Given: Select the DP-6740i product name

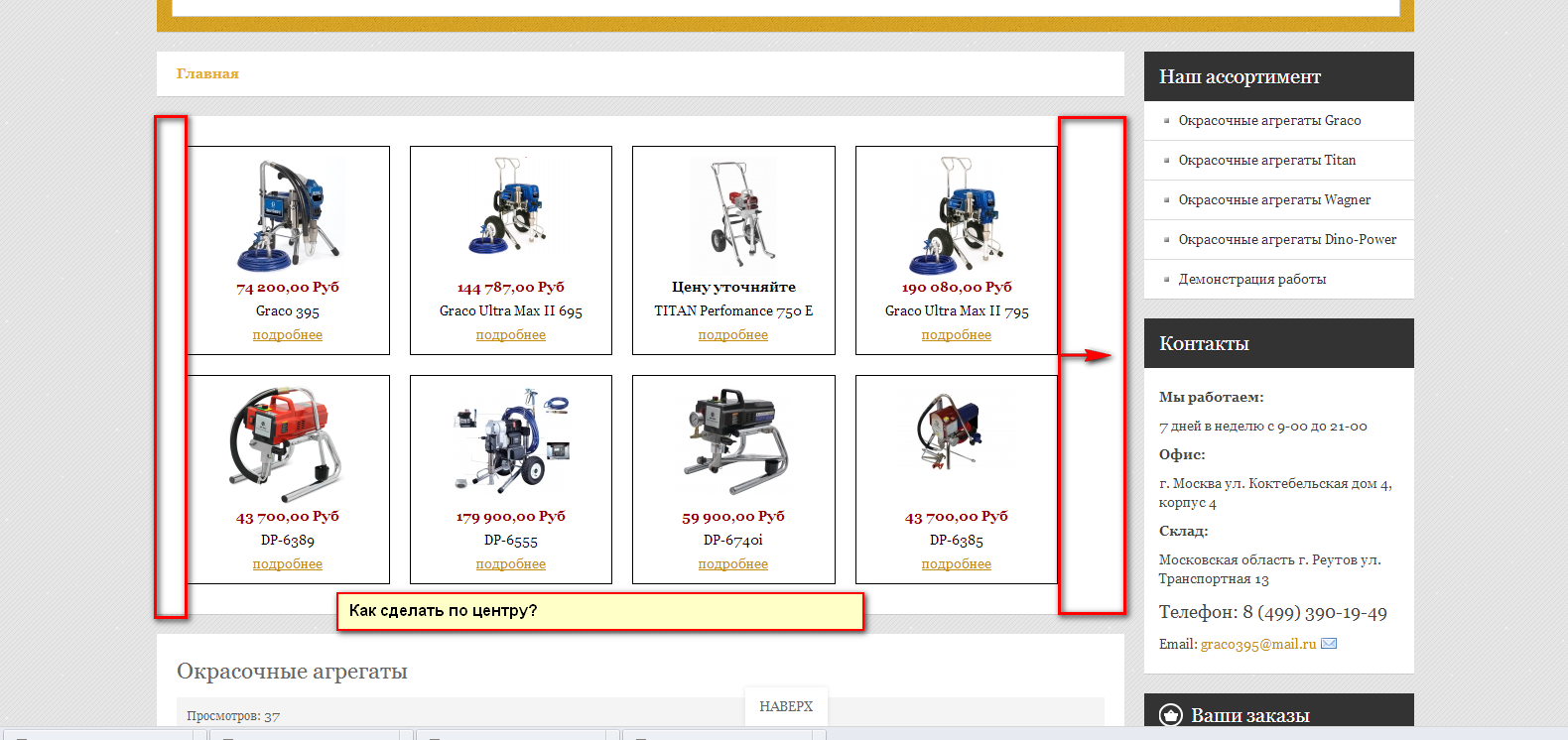Looking at the screenshot, I should (733, 541).
